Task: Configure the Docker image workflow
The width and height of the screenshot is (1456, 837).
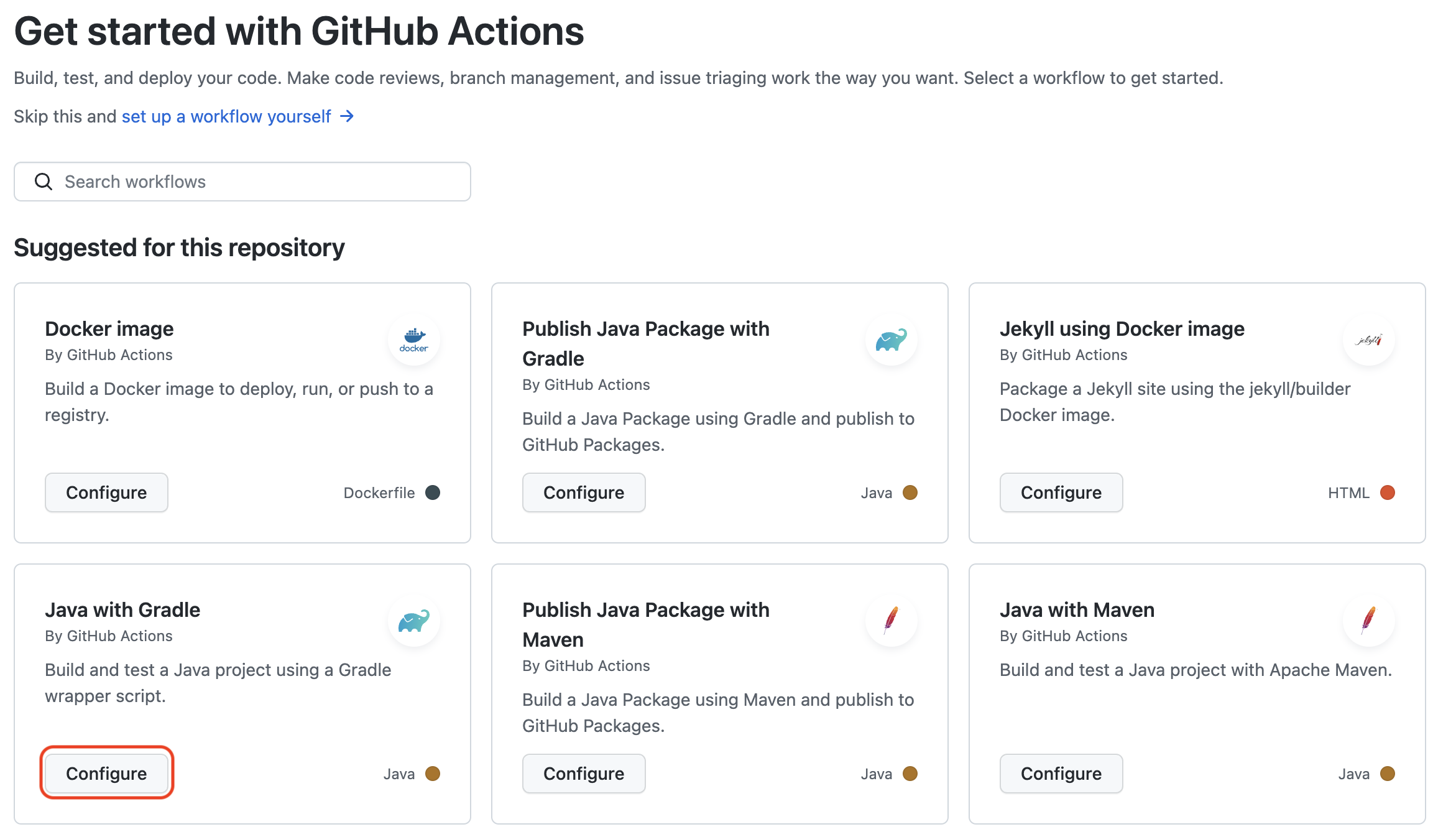Action: pos(106,492)
